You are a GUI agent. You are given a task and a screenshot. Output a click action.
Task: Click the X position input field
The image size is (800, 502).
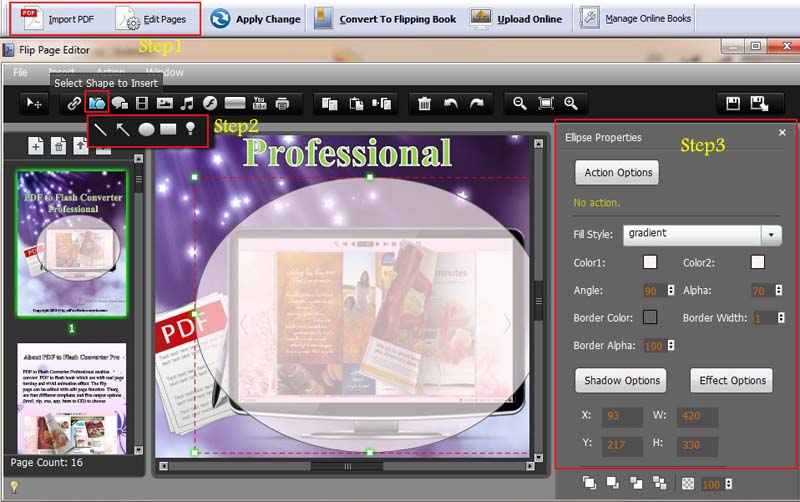[622, 416]
